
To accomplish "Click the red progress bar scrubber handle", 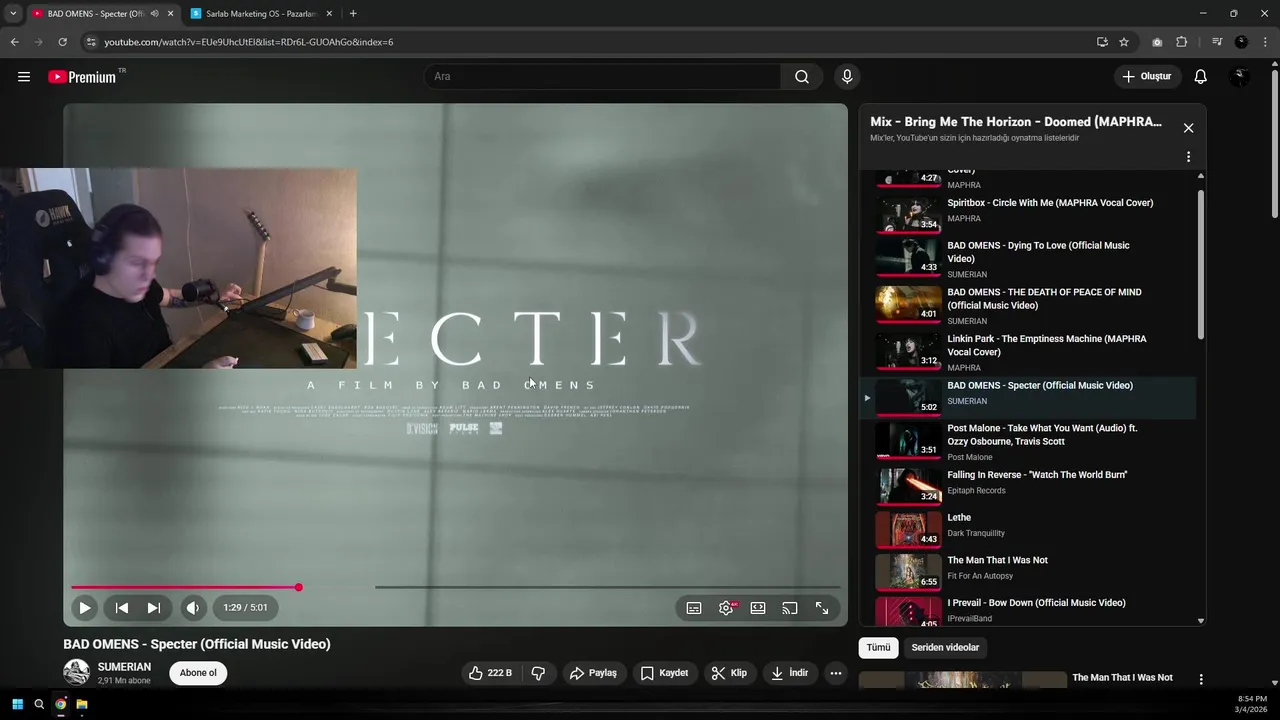I will (x=298, y=587).
